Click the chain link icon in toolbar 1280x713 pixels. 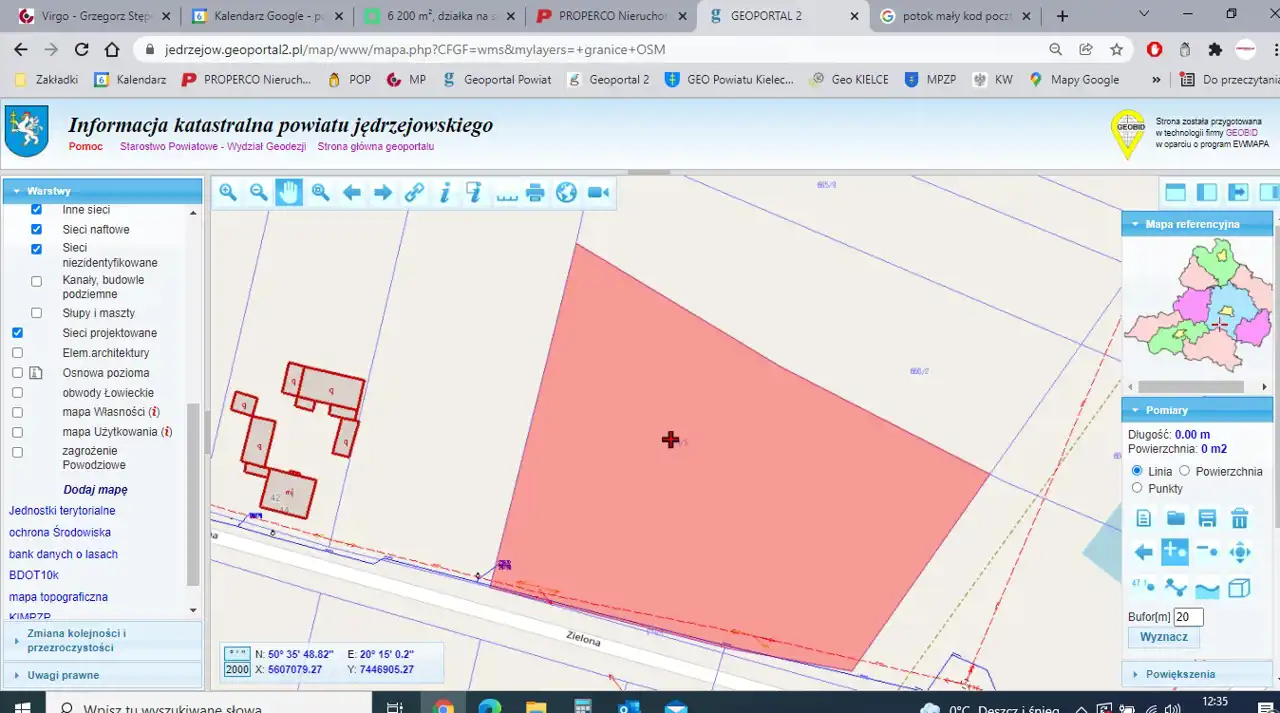[x=414, y=193]
